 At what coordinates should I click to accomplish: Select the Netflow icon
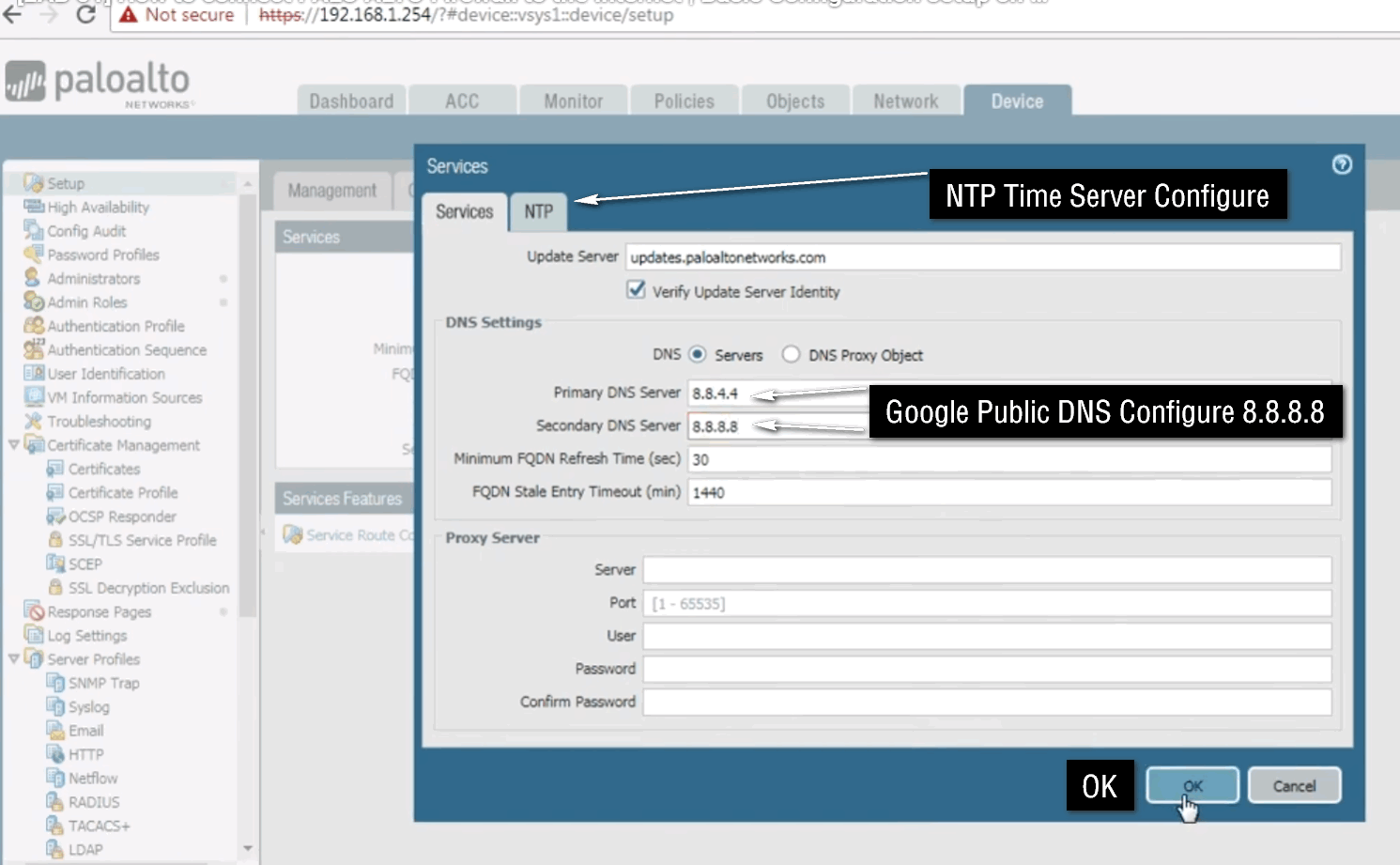pos(55,778)
